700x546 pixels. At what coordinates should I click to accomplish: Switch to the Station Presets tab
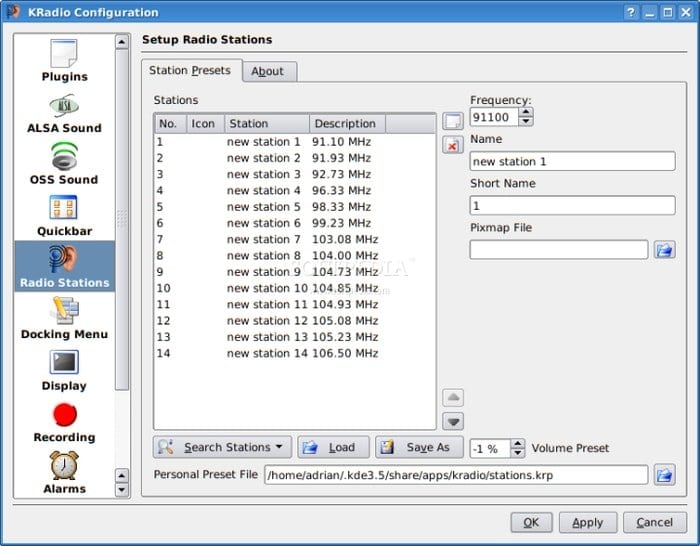(x=190, y=71)
